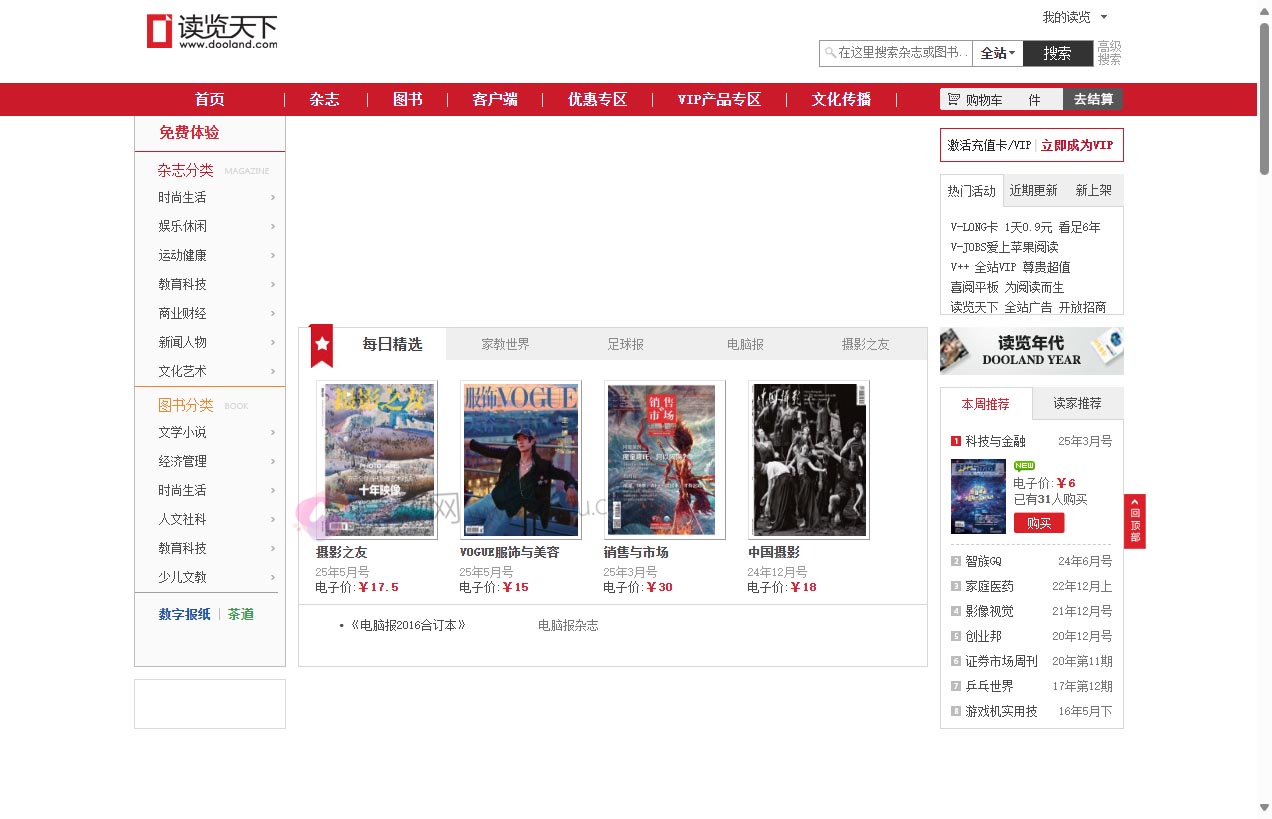Click the shopping cart icon
1272x819 pixels.
point(954,99)
